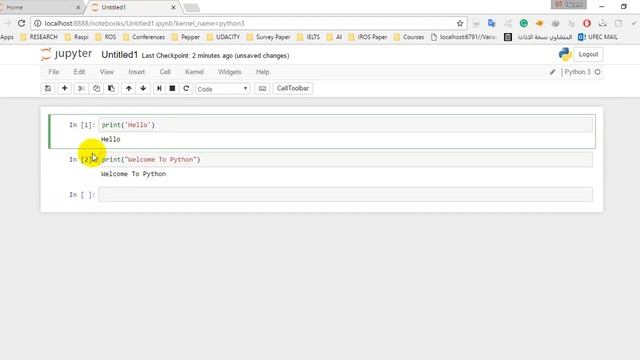The image size is (640, 360).
Task: Open the command palette keyboard icon
Action: [262, 89]
